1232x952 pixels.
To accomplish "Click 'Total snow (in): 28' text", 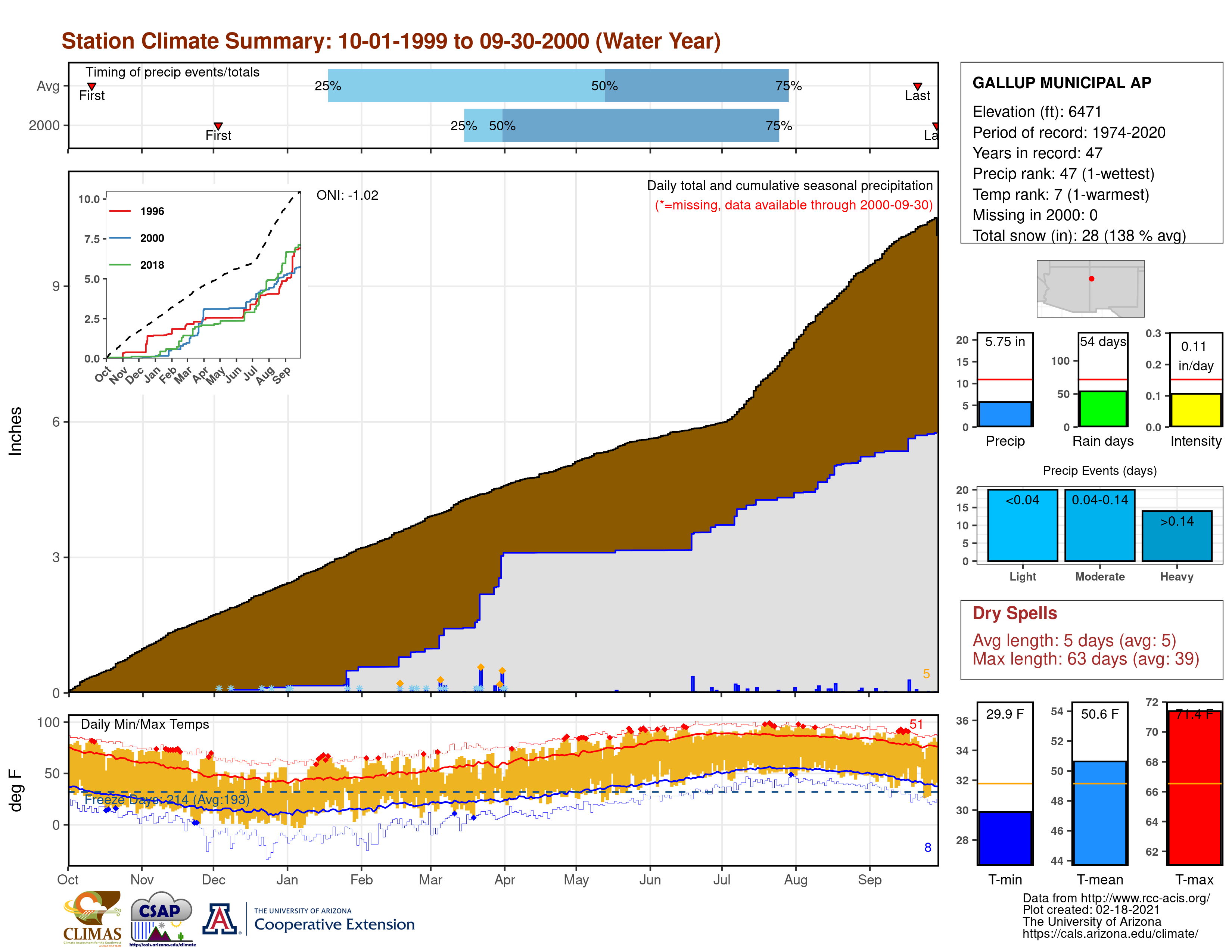I will [1036, 235].
